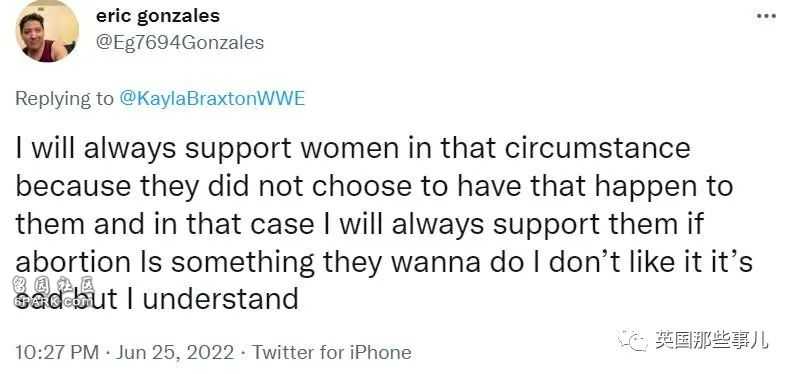The height and width of the screenshot is (374, 794).
Task: Click the 10:27 PM timestamp
Action: (x=57, y=352)
